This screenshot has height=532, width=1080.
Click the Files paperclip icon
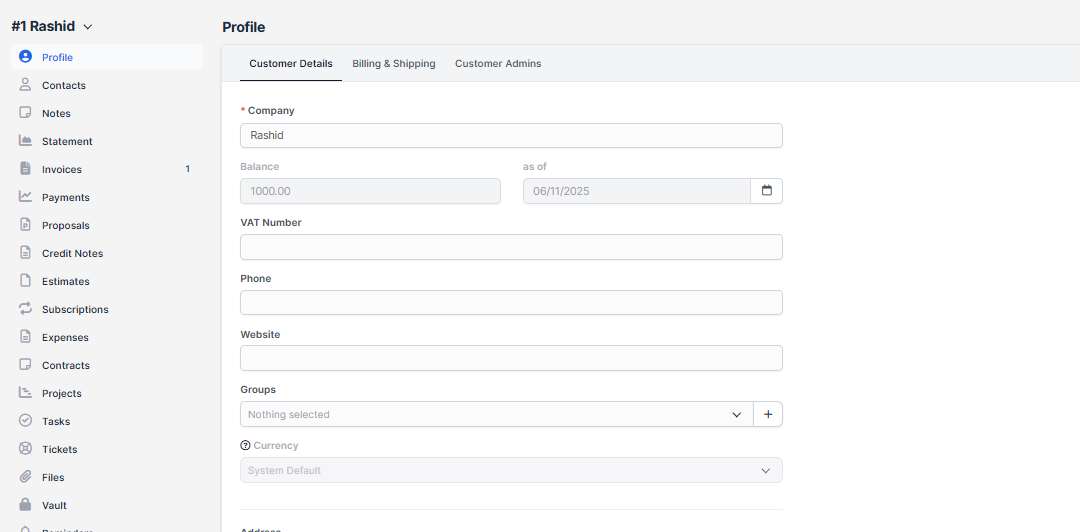tap(26, 477)
